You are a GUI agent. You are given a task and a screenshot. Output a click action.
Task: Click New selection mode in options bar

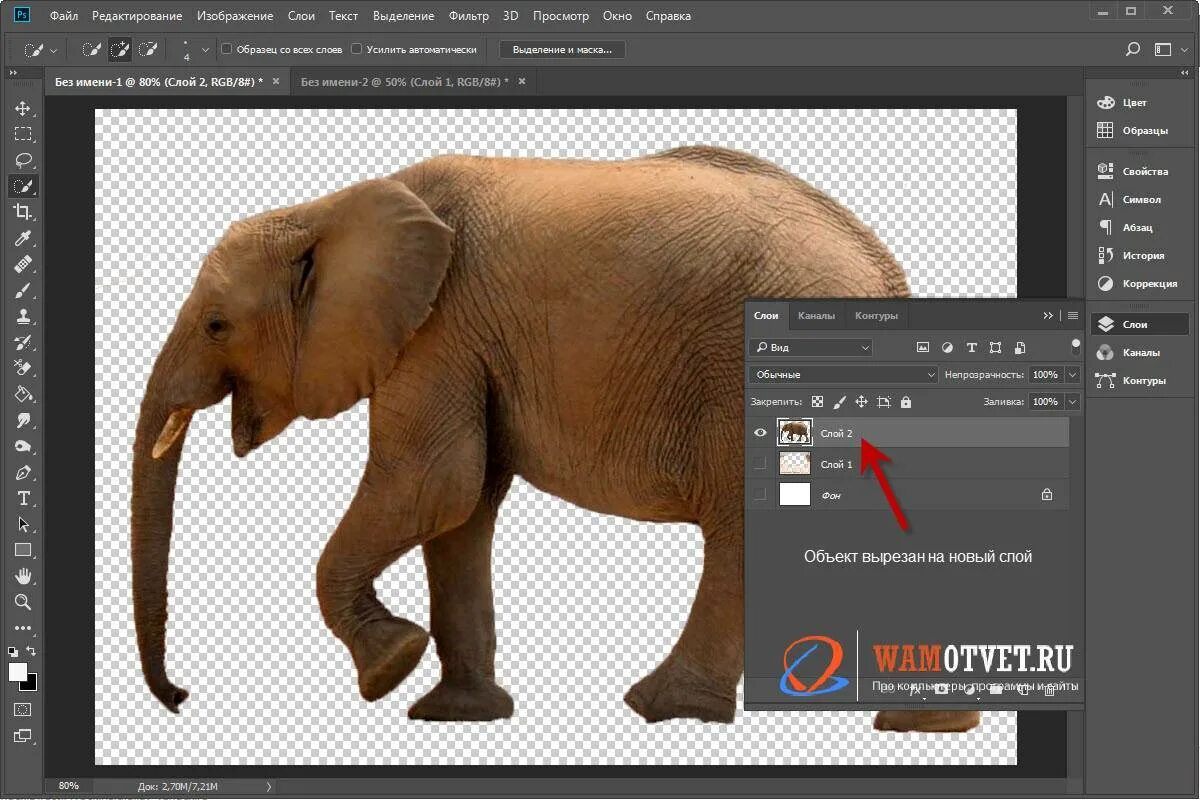[92, 49]
